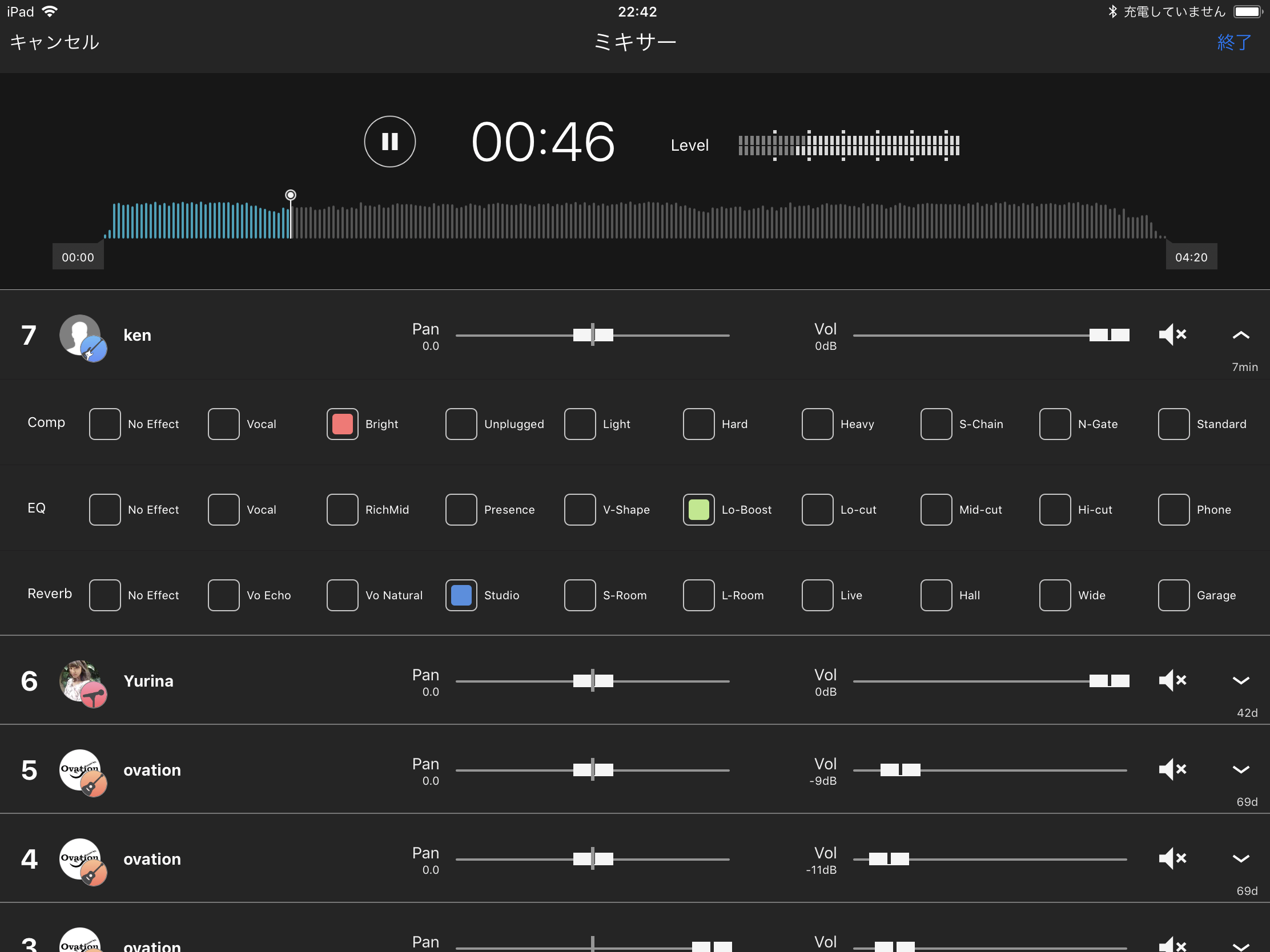Mute ovation track 4
This screenshot has width=1270, height=952.
1172,858
